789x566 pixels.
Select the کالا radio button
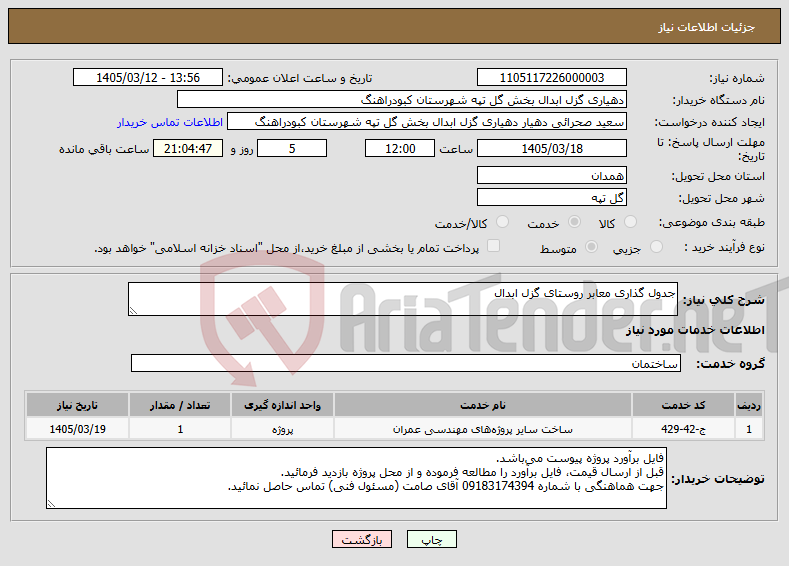(x=630, y=222)
